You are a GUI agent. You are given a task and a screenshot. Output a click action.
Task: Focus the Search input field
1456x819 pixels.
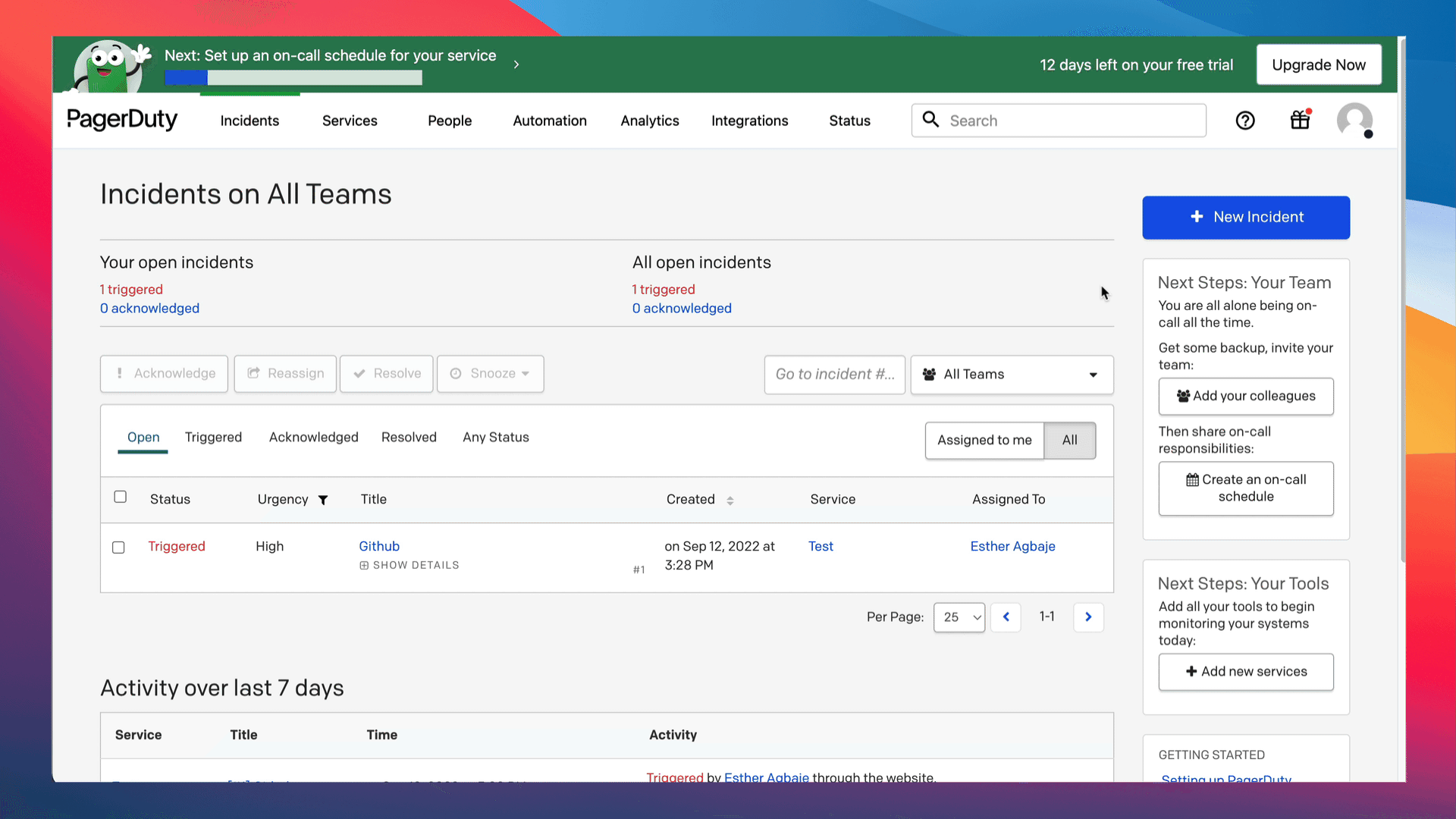point(1059,121)
